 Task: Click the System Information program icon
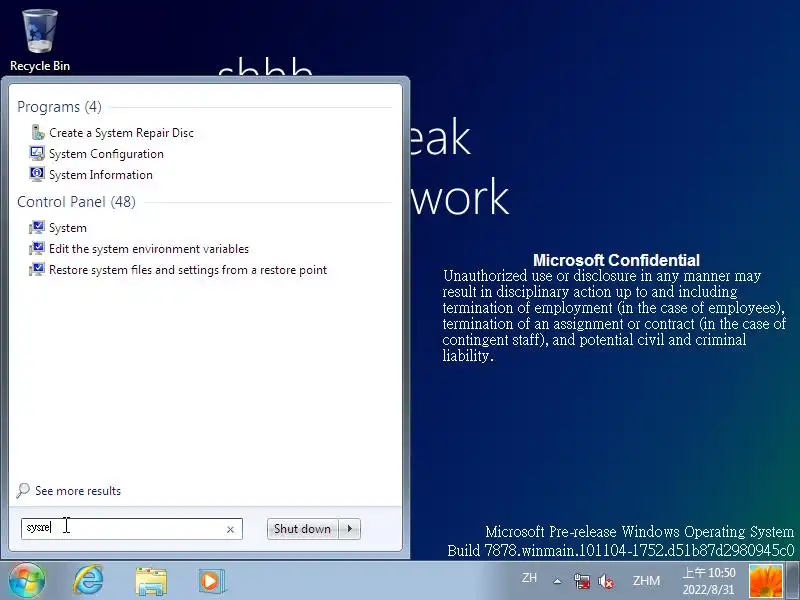coord(37,174)
